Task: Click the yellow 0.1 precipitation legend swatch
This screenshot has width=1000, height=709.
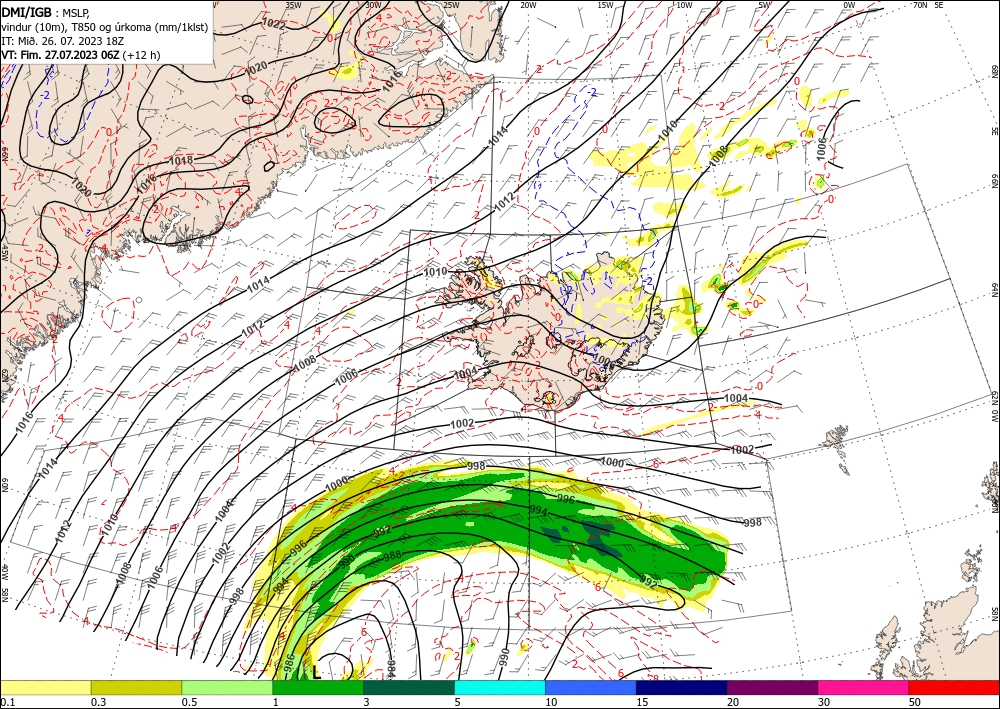Action: pos(45,687)
